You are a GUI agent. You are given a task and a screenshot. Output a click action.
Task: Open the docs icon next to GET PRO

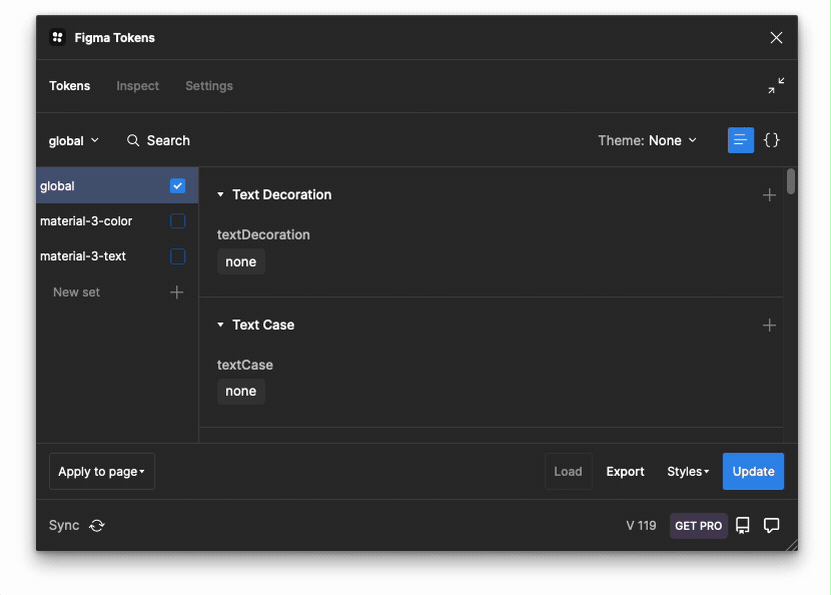click(743, 526)
